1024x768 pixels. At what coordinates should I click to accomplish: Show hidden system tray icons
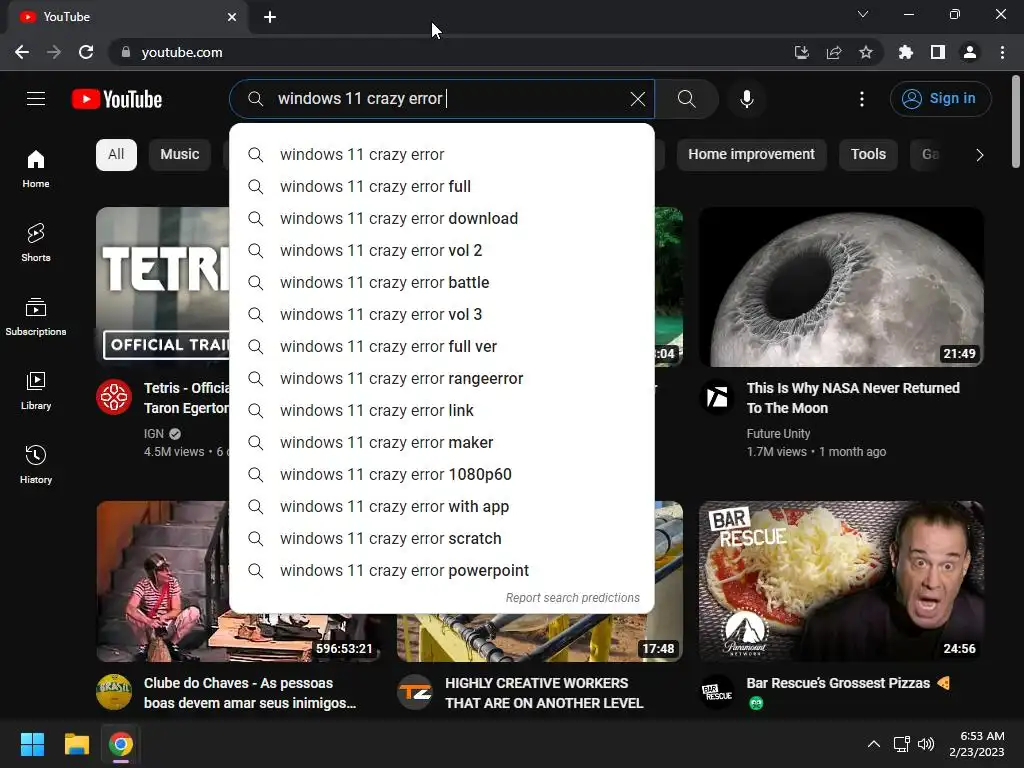pyautogui.click(x=873, y=744)
